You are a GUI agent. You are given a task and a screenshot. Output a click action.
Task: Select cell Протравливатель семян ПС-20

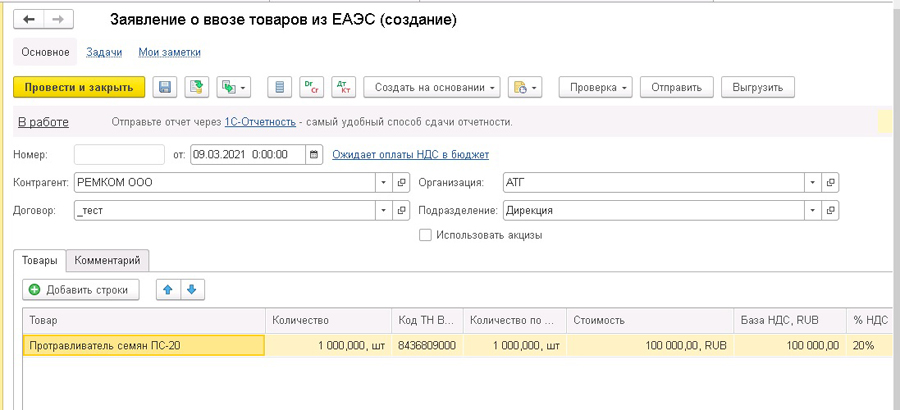[144, 346]
